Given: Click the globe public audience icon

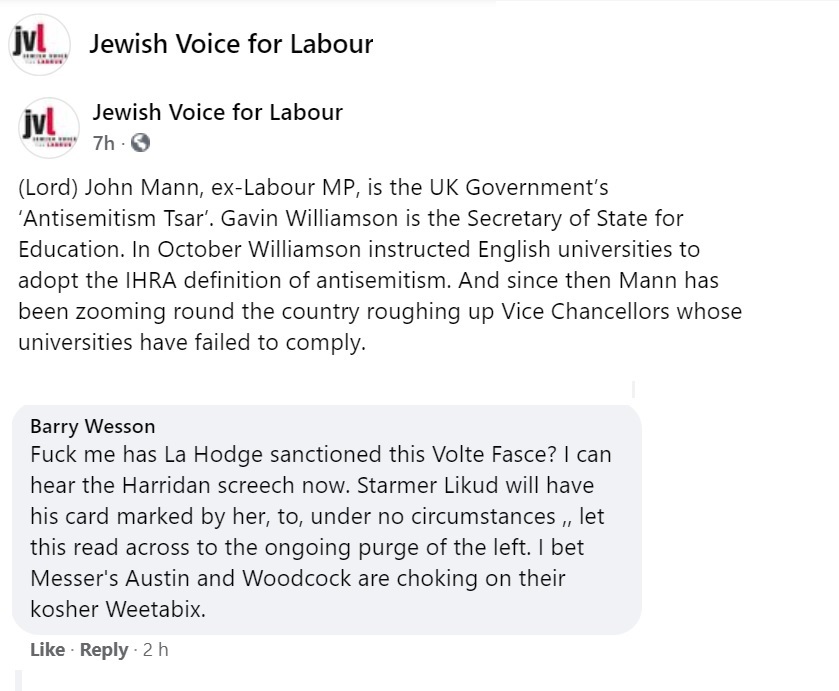Looking at the screenshot, I should coord(141,143).
